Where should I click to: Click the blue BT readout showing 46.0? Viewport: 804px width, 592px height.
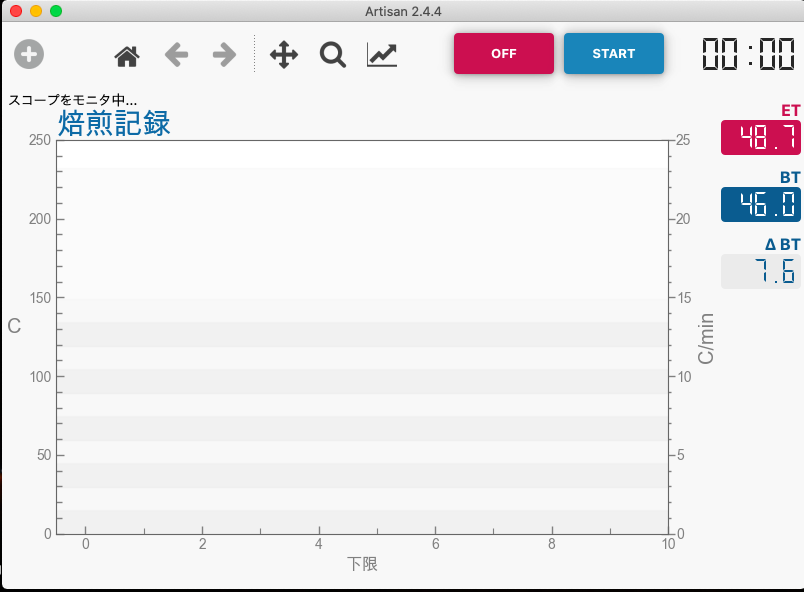click(760, 205)
